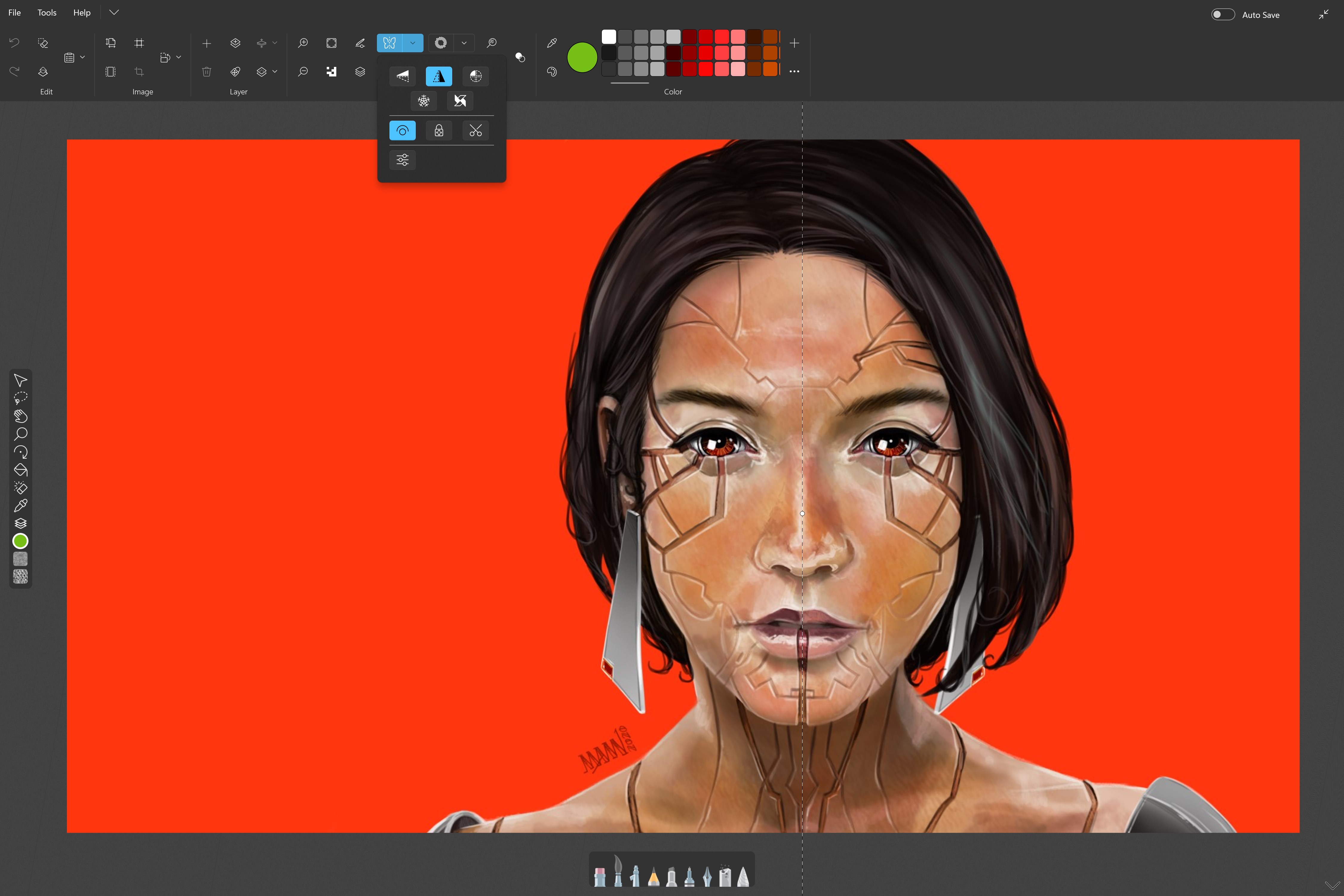Toggle the lock for the symmetry line
Viewport: 1344px width, 896px height.
pos(439,130)
